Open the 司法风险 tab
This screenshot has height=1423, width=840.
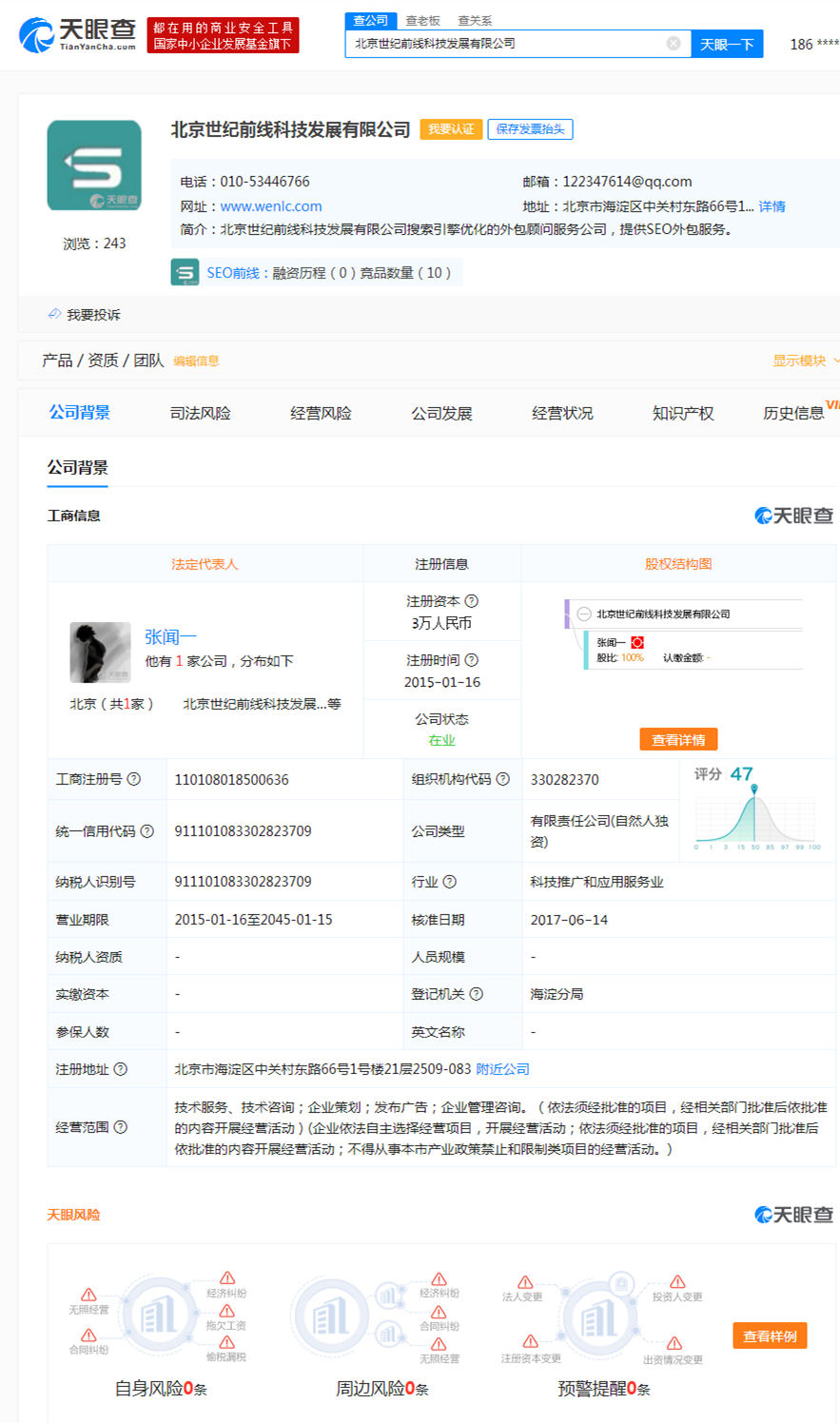click(200, 413)
